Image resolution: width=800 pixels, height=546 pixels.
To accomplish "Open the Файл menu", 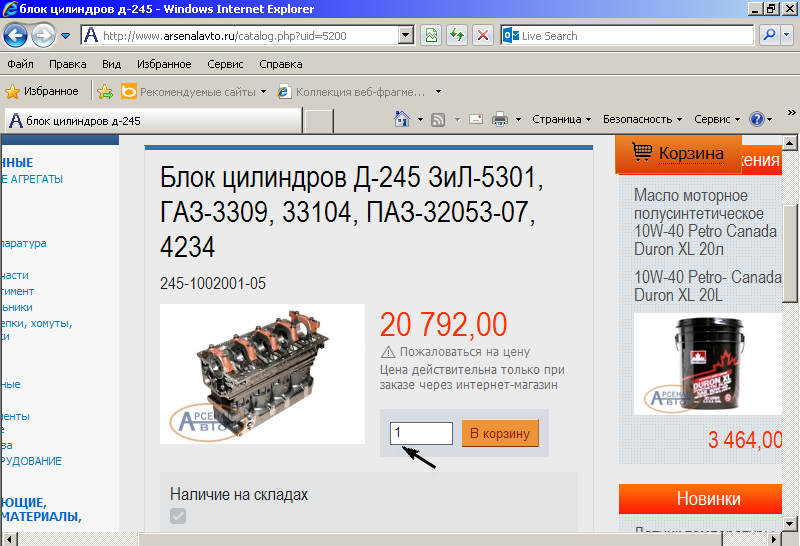I will 20,64.
